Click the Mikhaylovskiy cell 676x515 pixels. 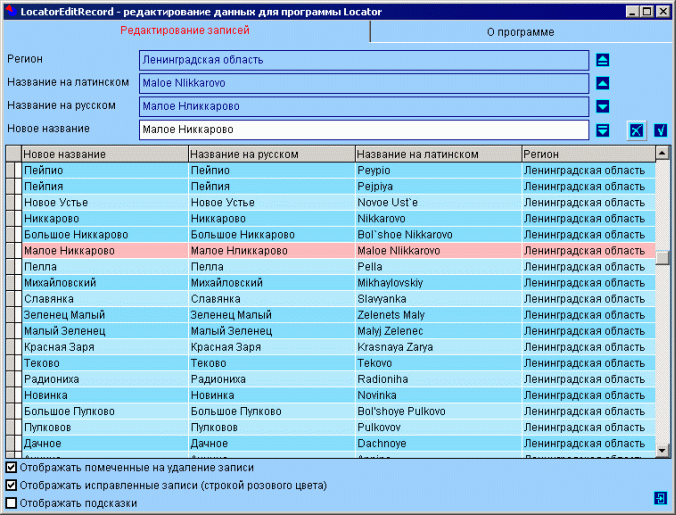[x=438, y=283]
